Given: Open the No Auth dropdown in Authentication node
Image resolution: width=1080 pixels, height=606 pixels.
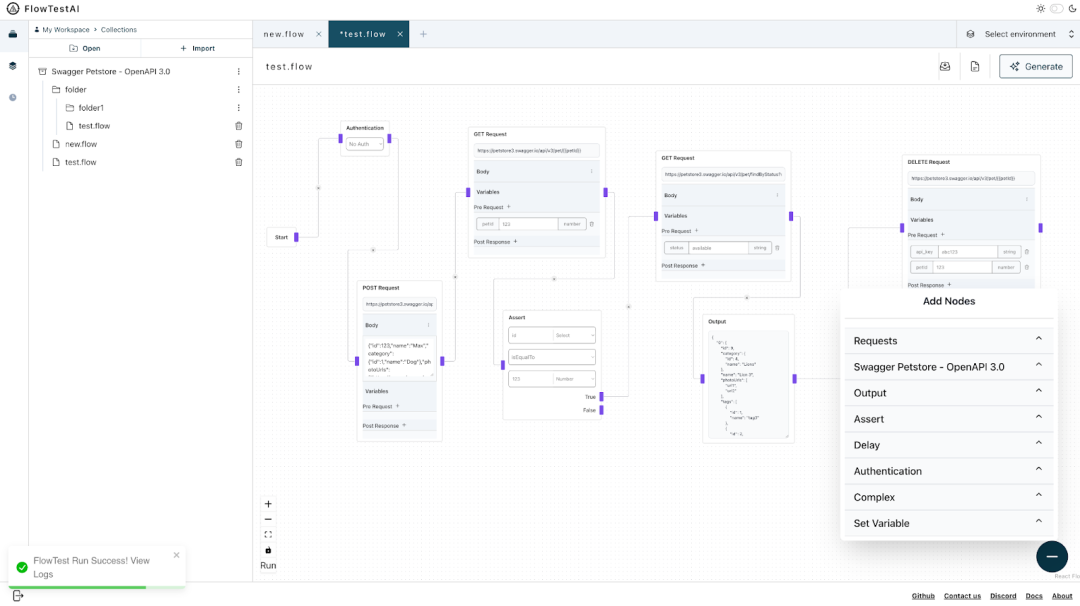Looking at the screenshot, I should [364, 144].
